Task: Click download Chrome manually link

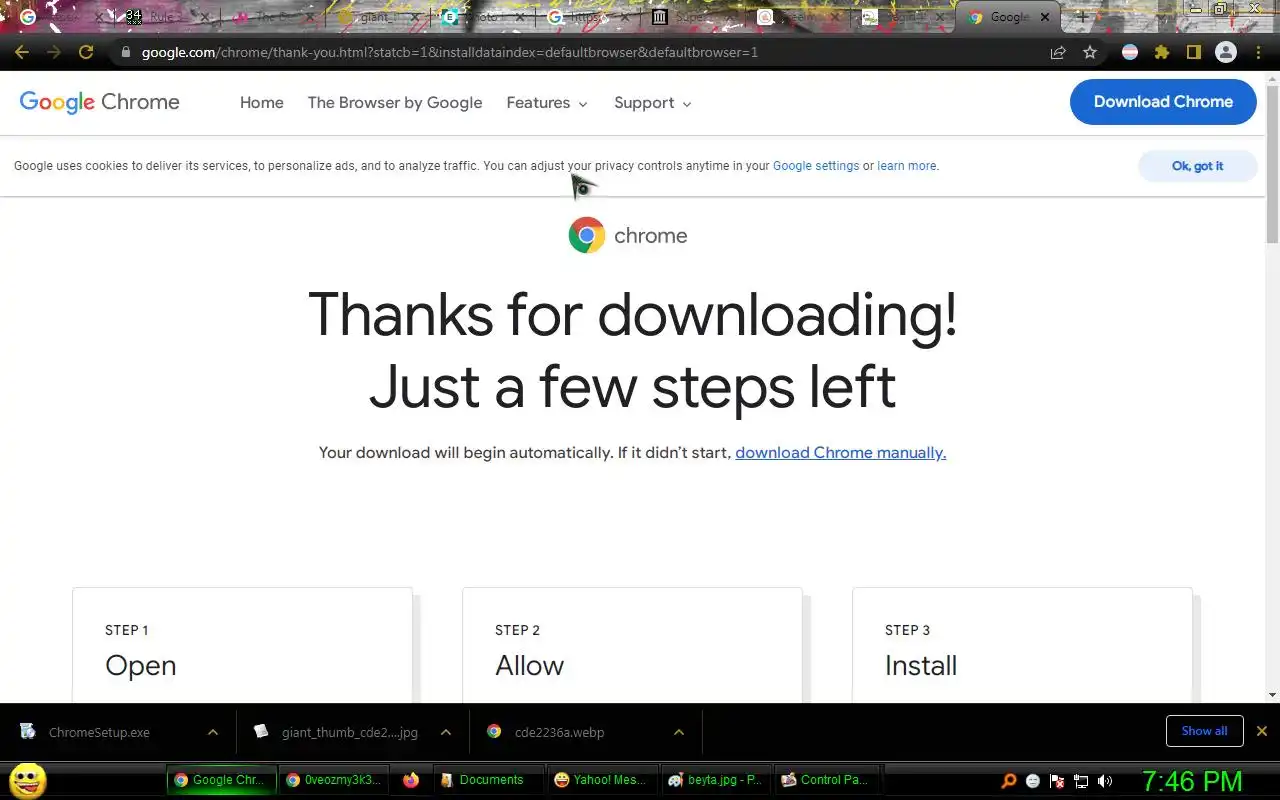Action: [841, 453]
